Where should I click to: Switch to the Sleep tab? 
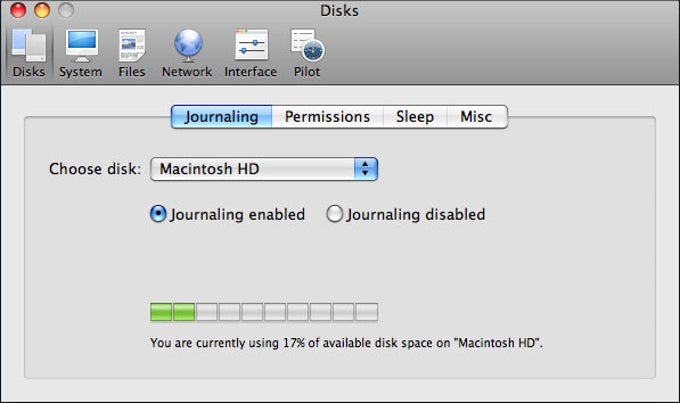click(x=415, y=116)
